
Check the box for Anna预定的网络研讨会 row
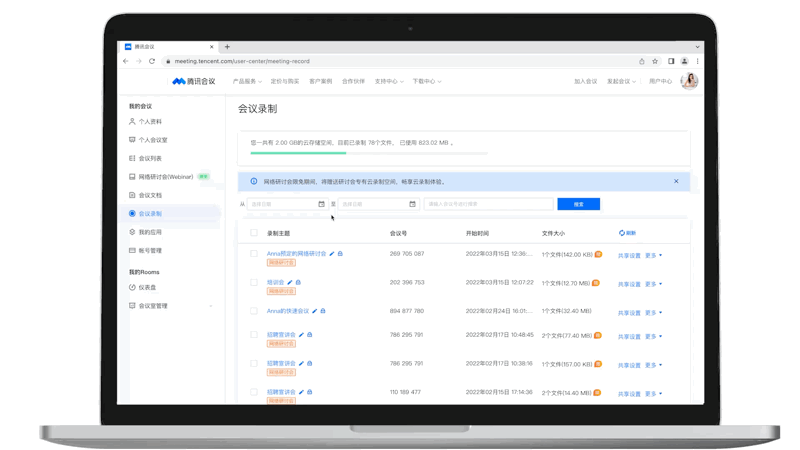[x=254, y=254]
